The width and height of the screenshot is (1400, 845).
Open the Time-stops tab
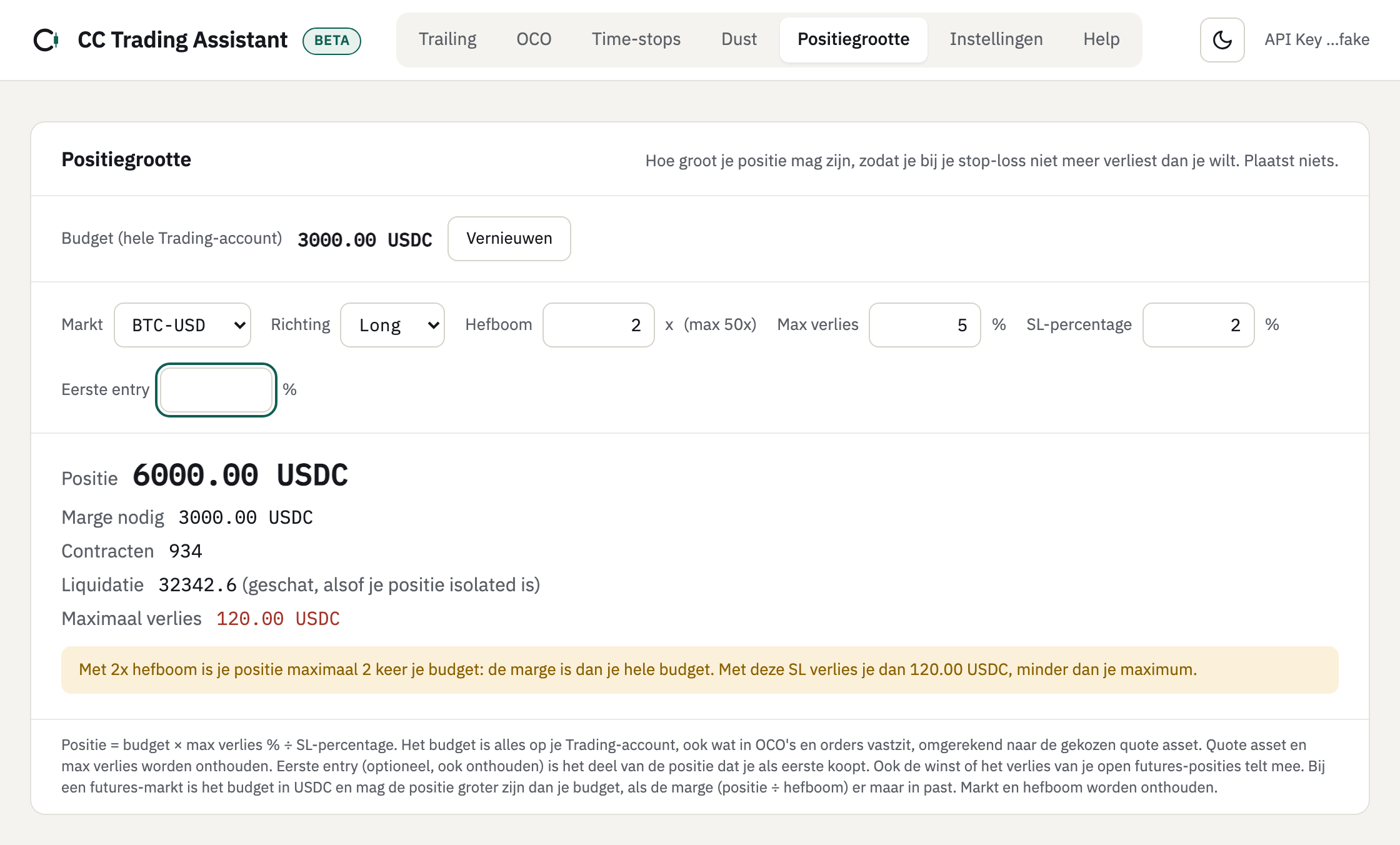click(636, 39)
